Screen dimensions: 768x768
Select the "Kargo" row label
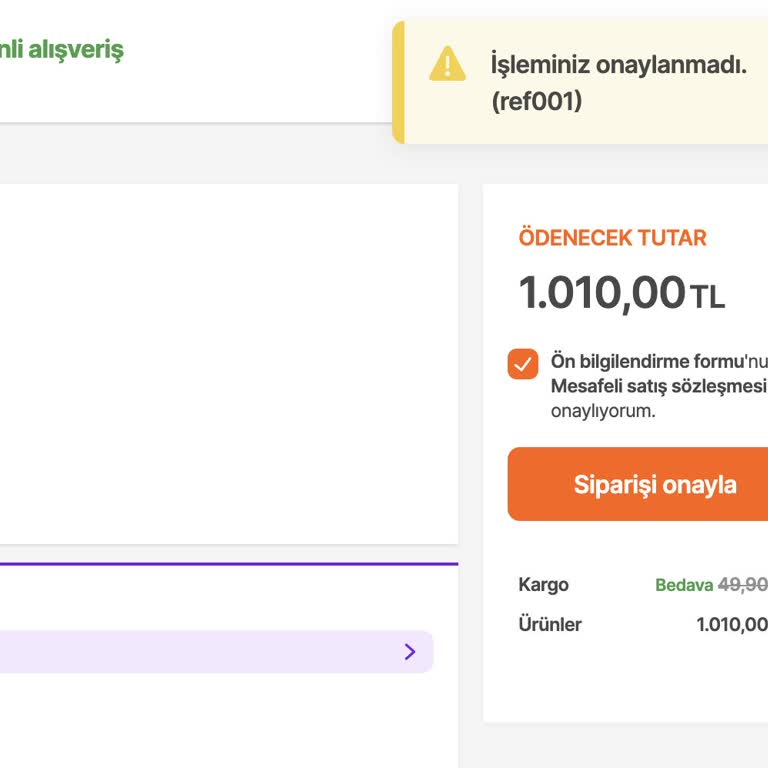(x=543, y=585)
